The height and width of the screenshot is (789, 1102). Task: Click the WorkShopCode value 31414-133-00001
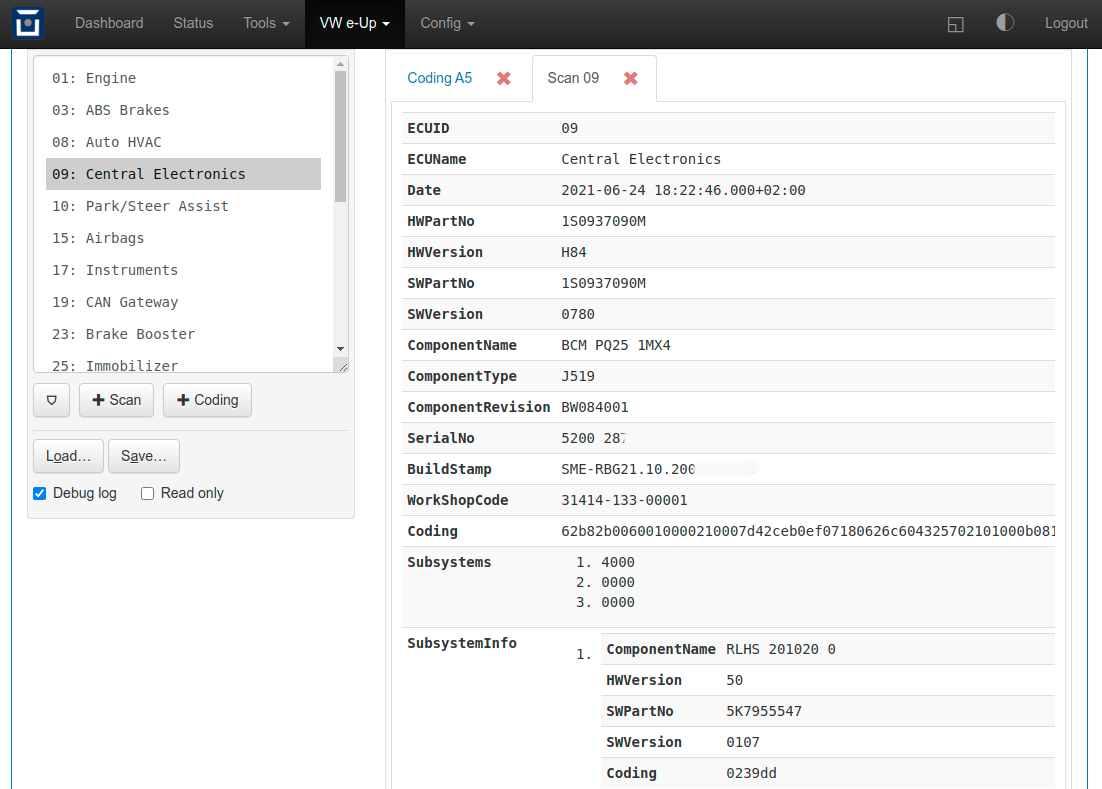(x=624, y=500)
